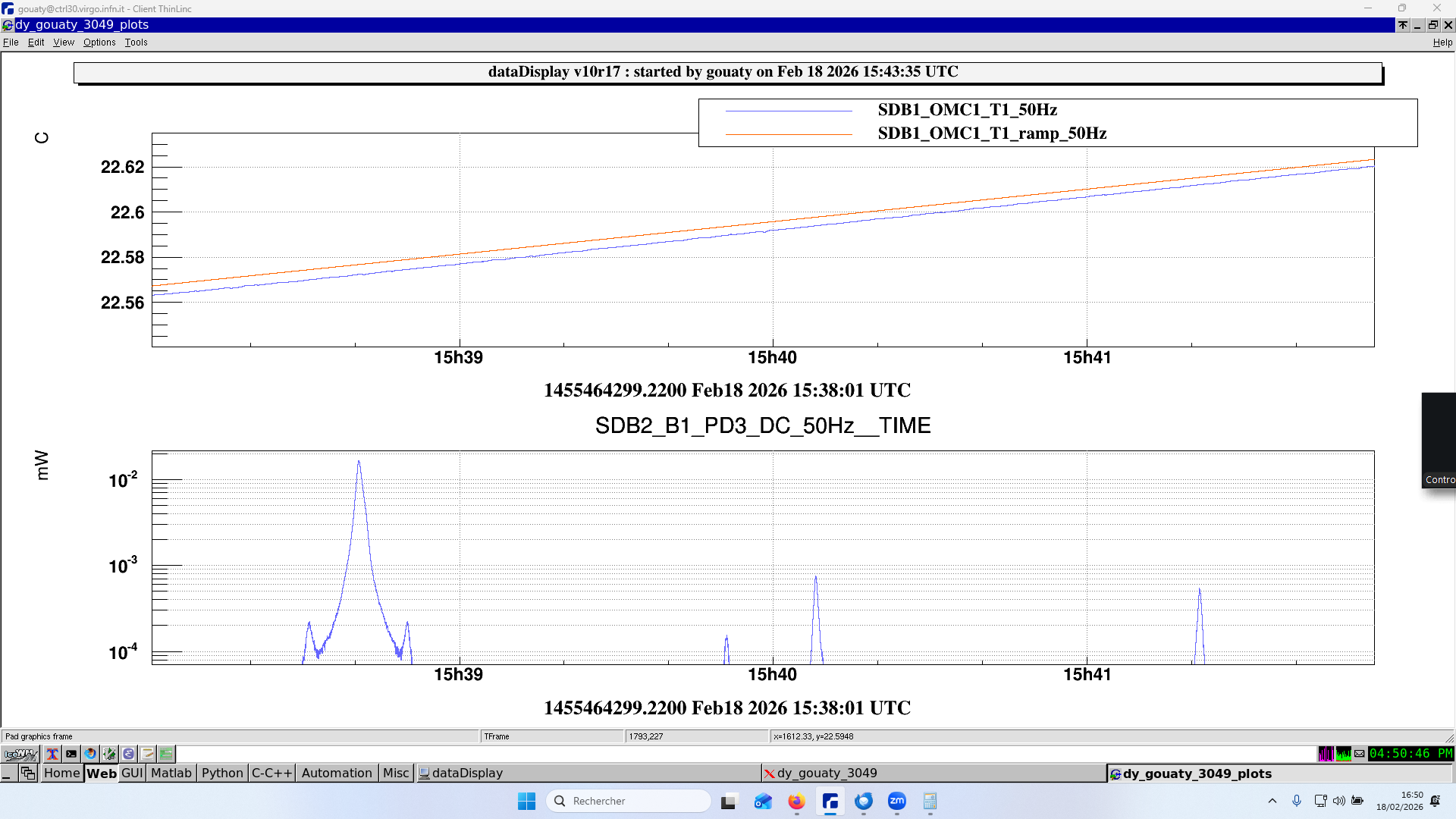The height and width of the screenshot is (819, 1456).
Task: Switch to the Matlab workspace tab
Action: coord(171,773)
